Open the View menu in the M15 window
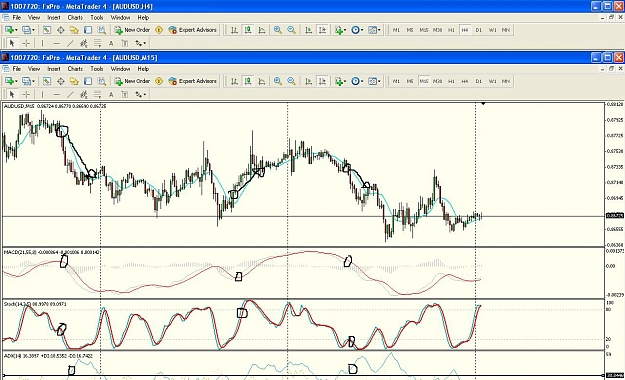 pos(34,69)
